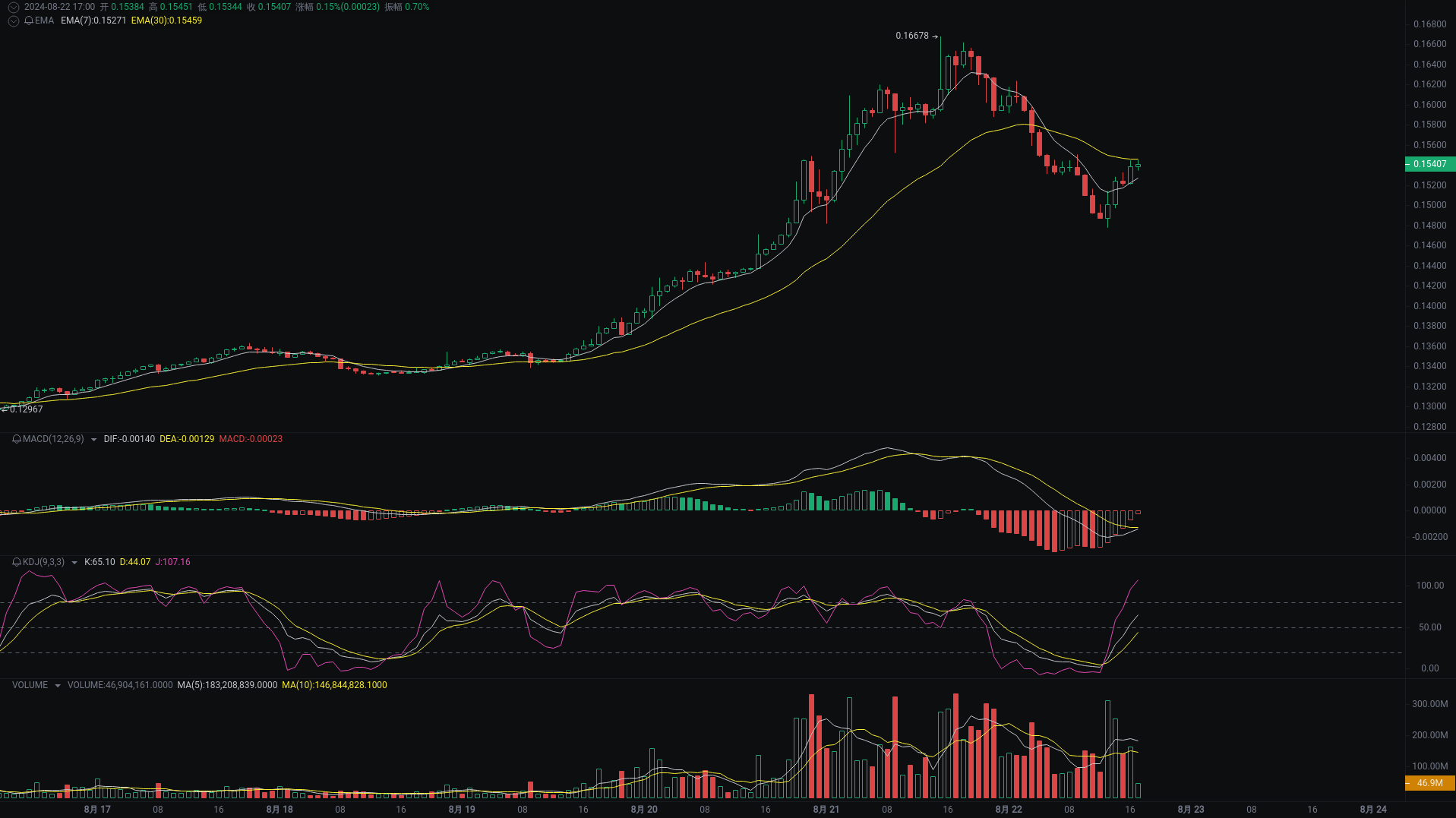Click the DIF:-0.00140 reading
The width and height of the screenshot is (1456, 818).
click(129, 439)
